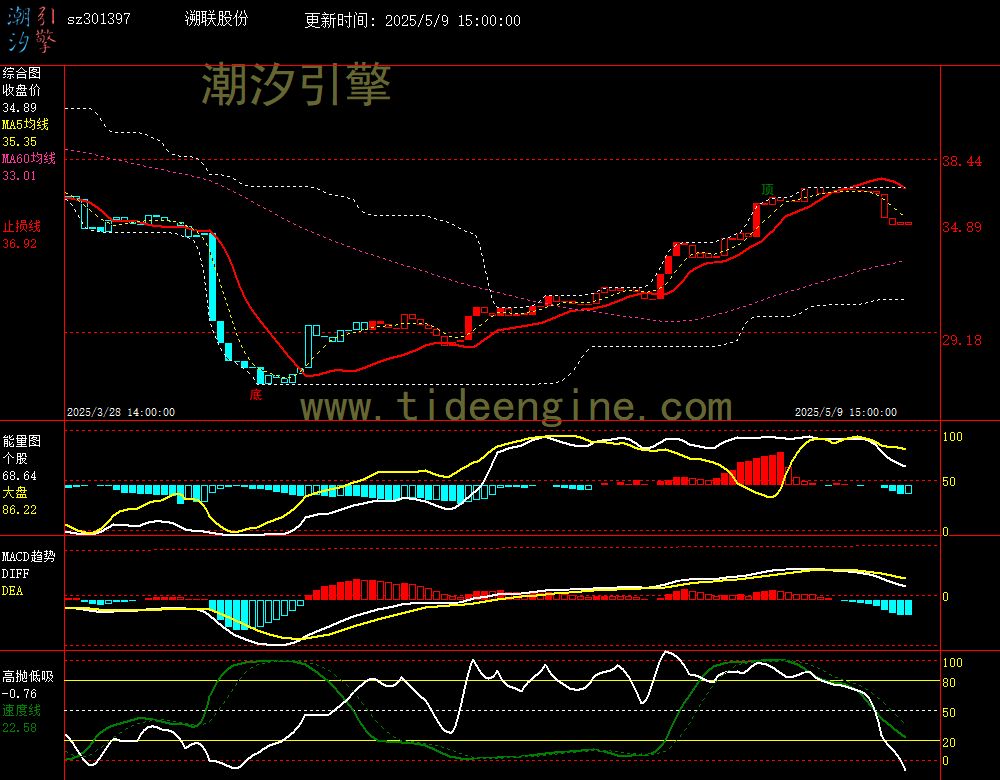The image size is (1000, 780).
Task: Select the MA60均线 legend label
Action: (29, 158)
